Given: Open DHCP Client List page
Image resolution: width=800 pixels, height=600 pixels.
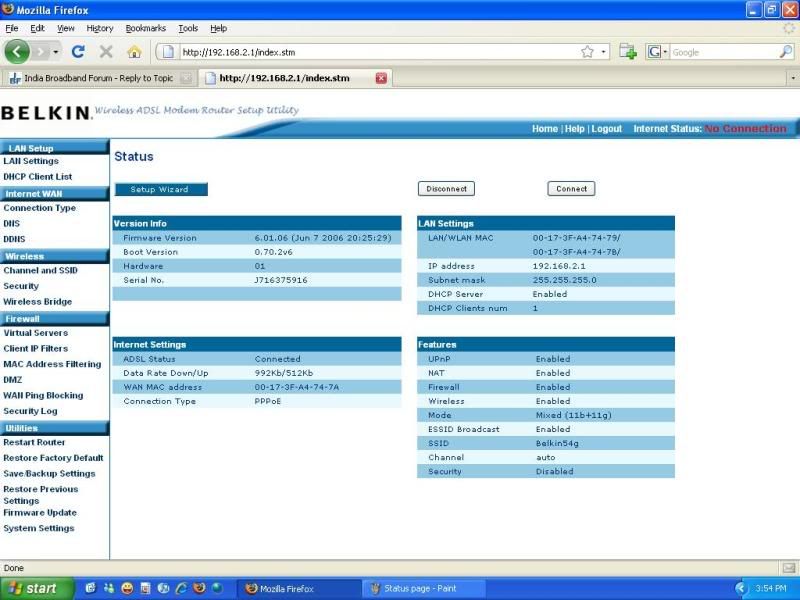Looking at the screenshot, I should [38, 177].
